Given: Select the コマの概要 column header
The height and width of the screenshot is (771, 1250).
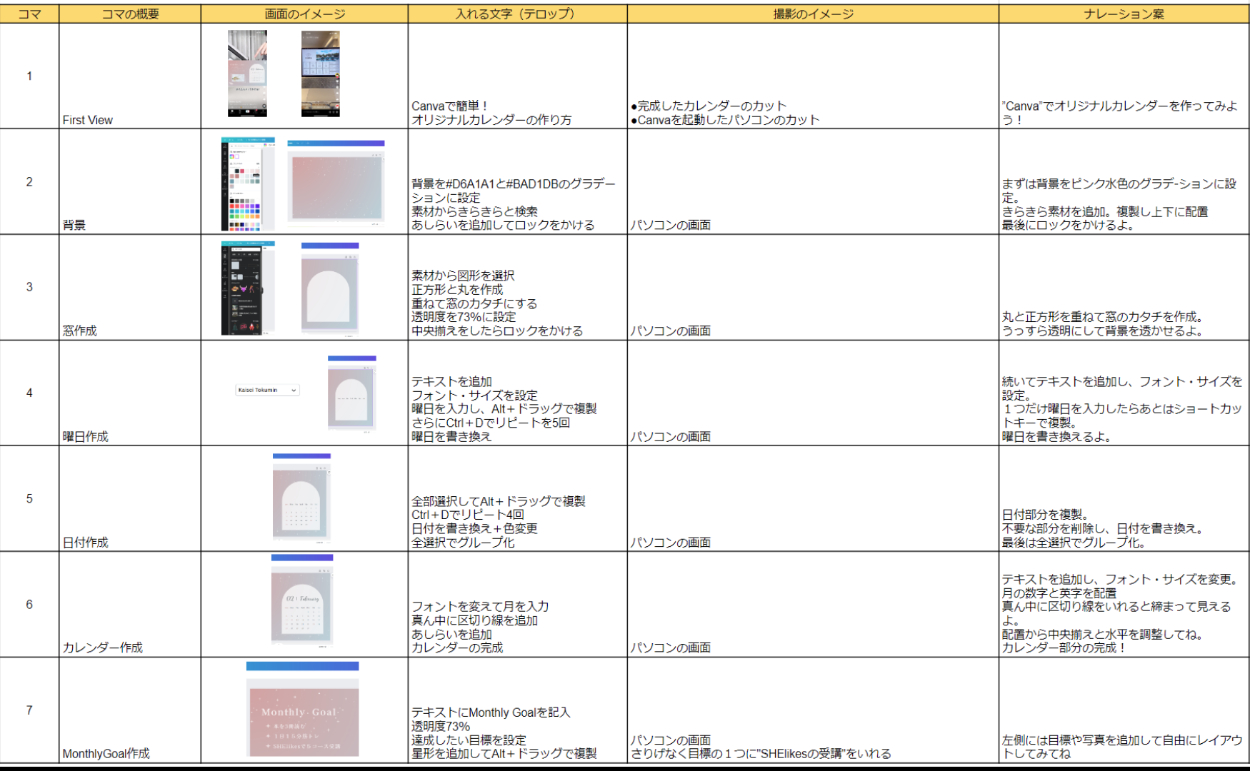Looking at the screenshot, I should [130, 15].
